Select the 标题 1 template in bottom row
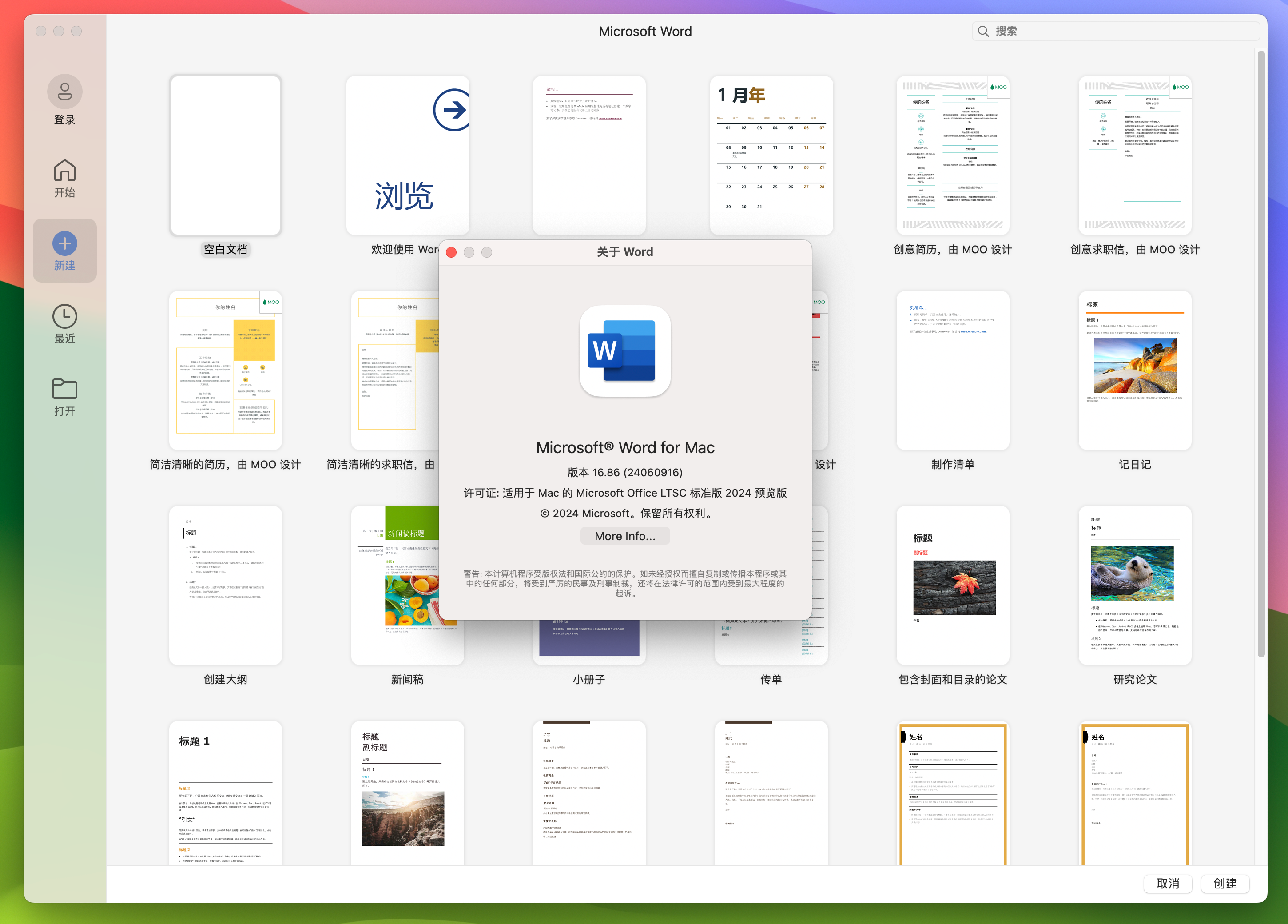The width and height of the screenshot is (1288, 924). (226, 793)
